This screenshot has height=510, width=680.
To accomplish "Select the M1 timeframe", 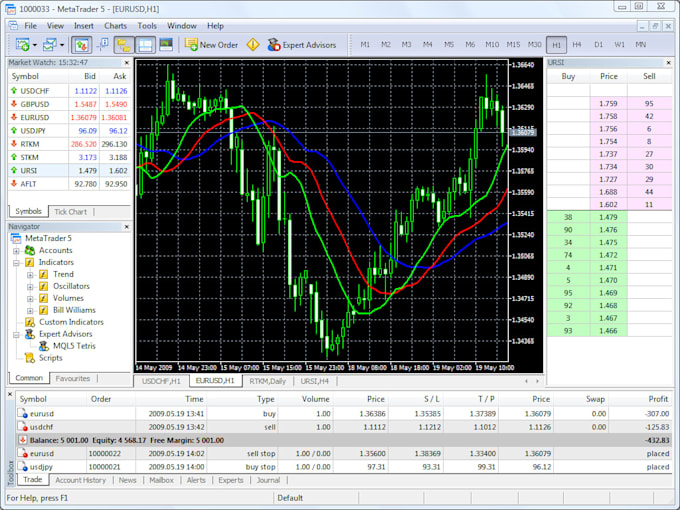I will [365, 45].
